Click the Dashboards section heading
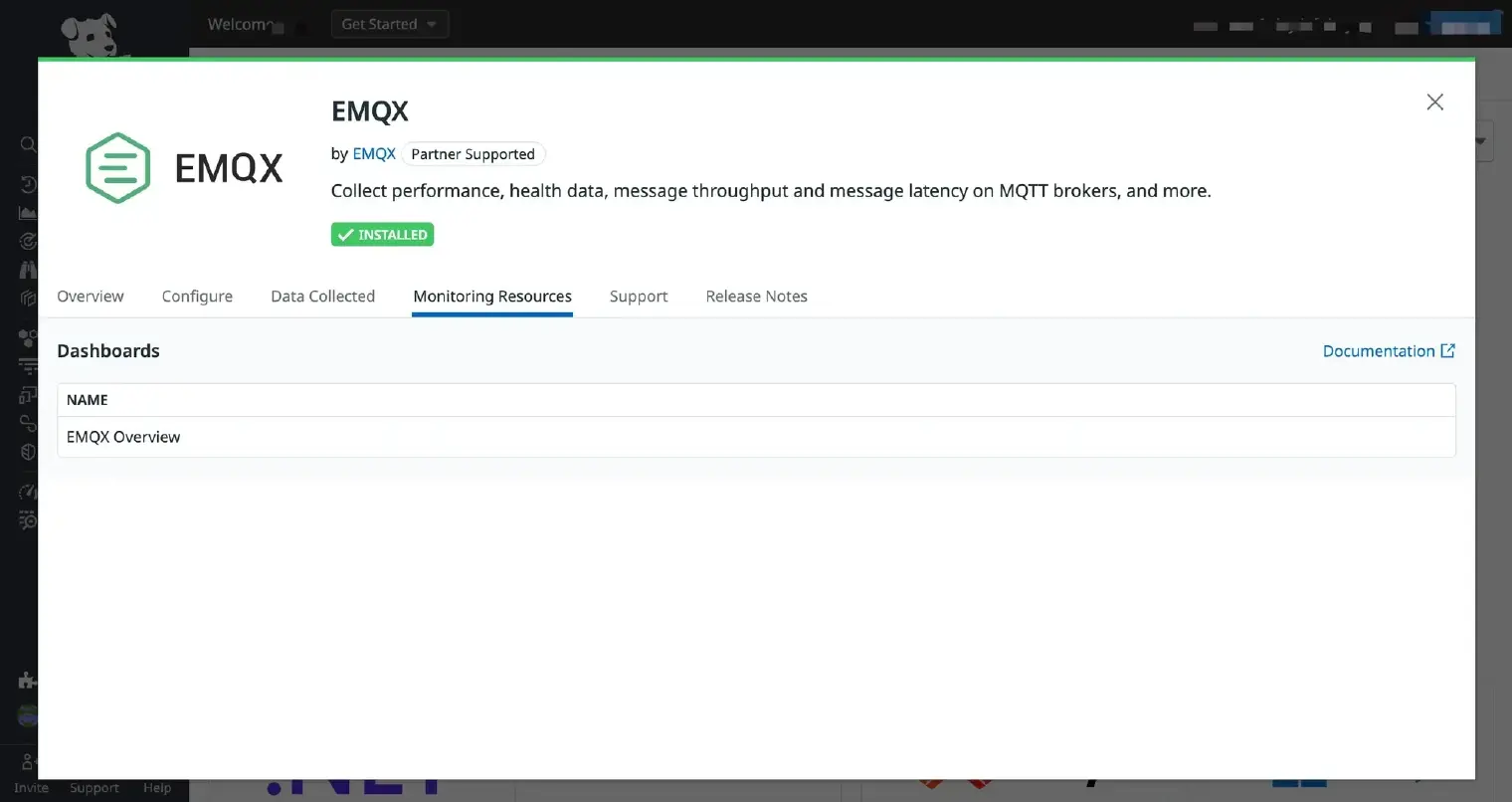This screenshot has height=802, width=1512. point(108,351)
